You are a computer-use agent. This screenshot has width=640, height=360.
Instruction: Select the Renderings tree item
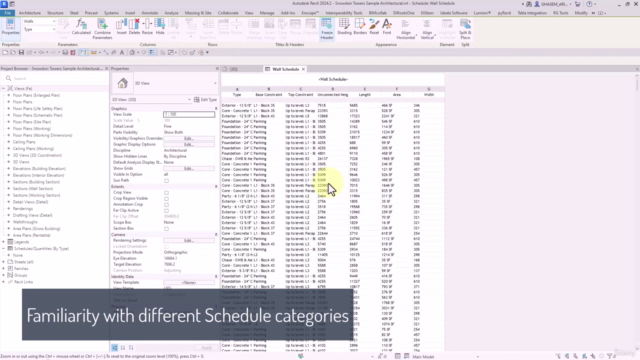coord(23,209)
